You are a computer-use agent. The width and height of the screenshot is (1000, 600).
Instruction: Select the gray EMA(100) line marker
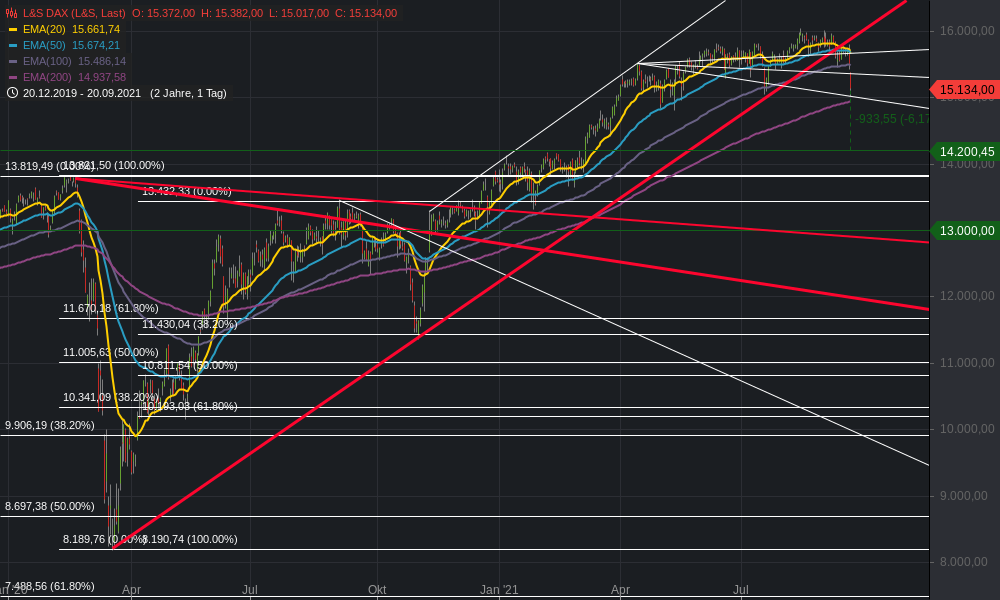point(13,61)
